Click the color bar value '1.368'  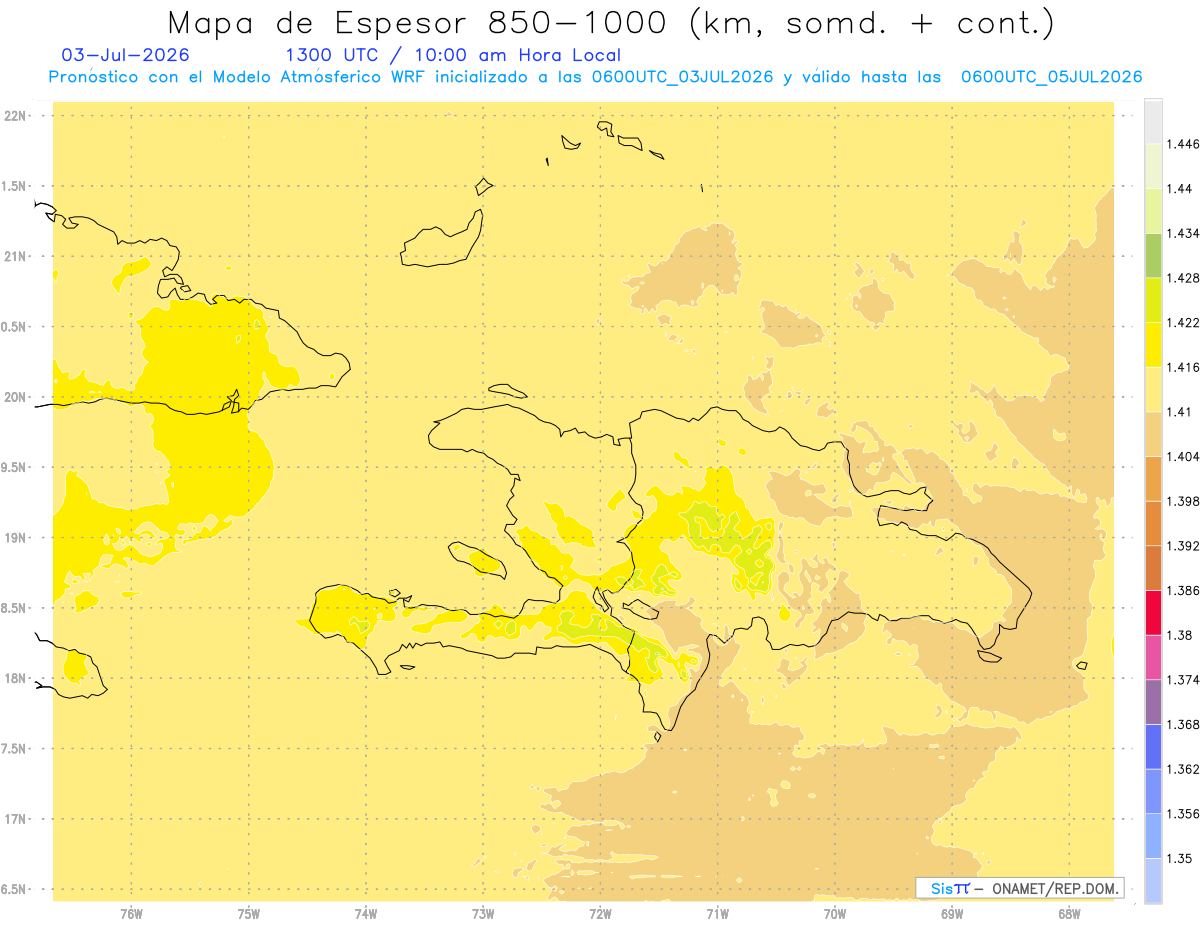click(x=1182, y=724)
